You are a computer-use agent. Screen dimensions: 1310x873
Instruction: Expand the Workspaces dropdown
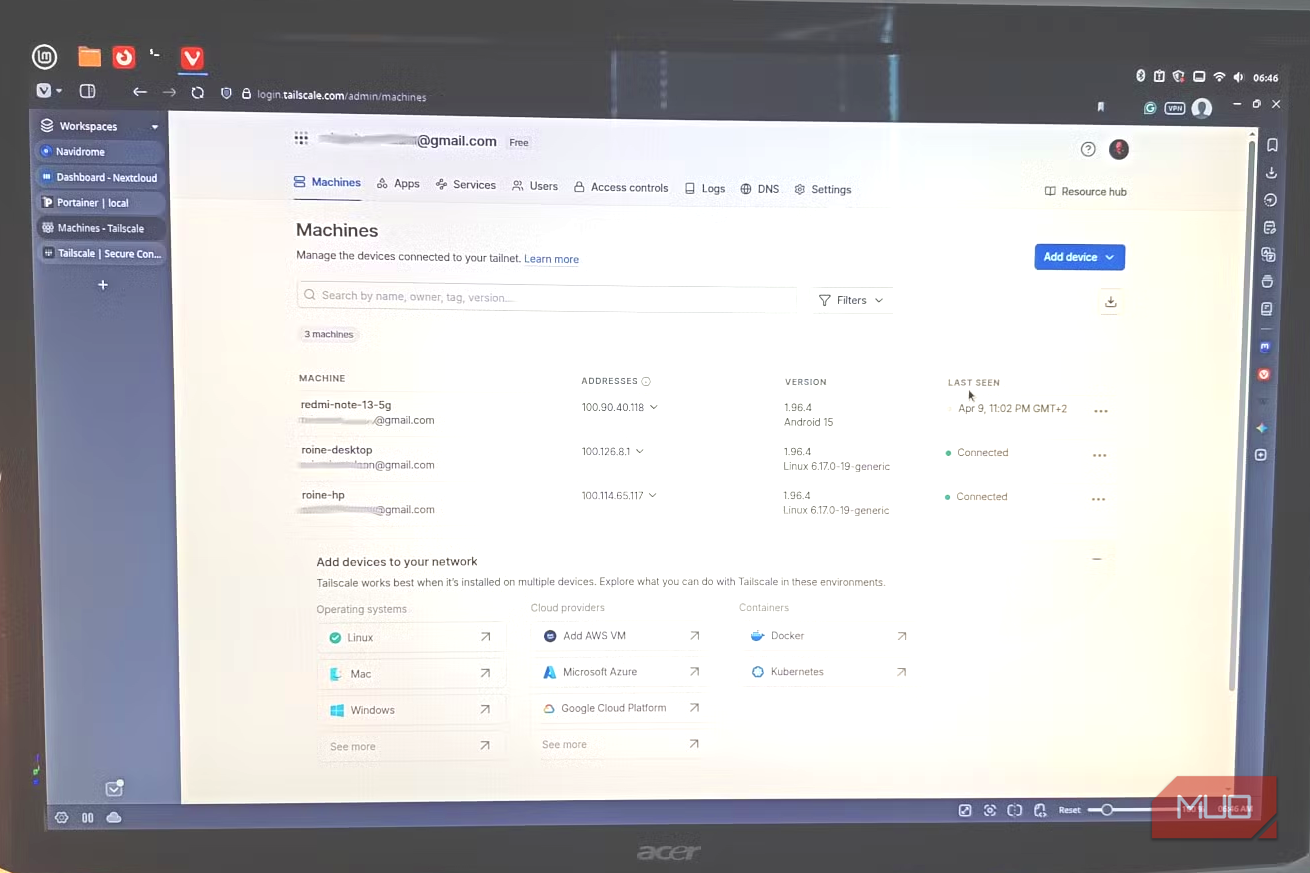pyautogui.click(x=99, y=126)
